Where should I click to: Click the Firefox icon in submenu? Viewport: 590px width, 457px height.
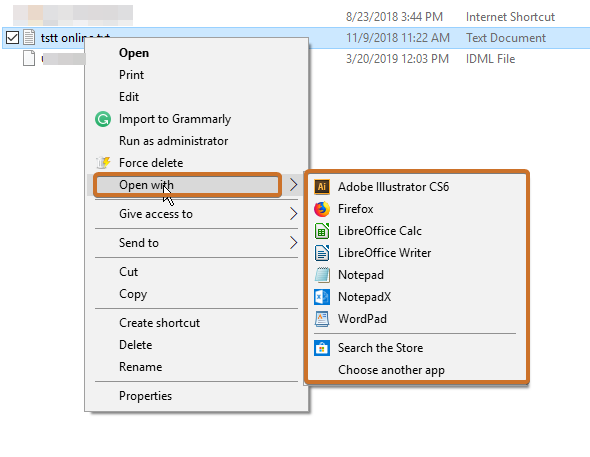[322, 209]
